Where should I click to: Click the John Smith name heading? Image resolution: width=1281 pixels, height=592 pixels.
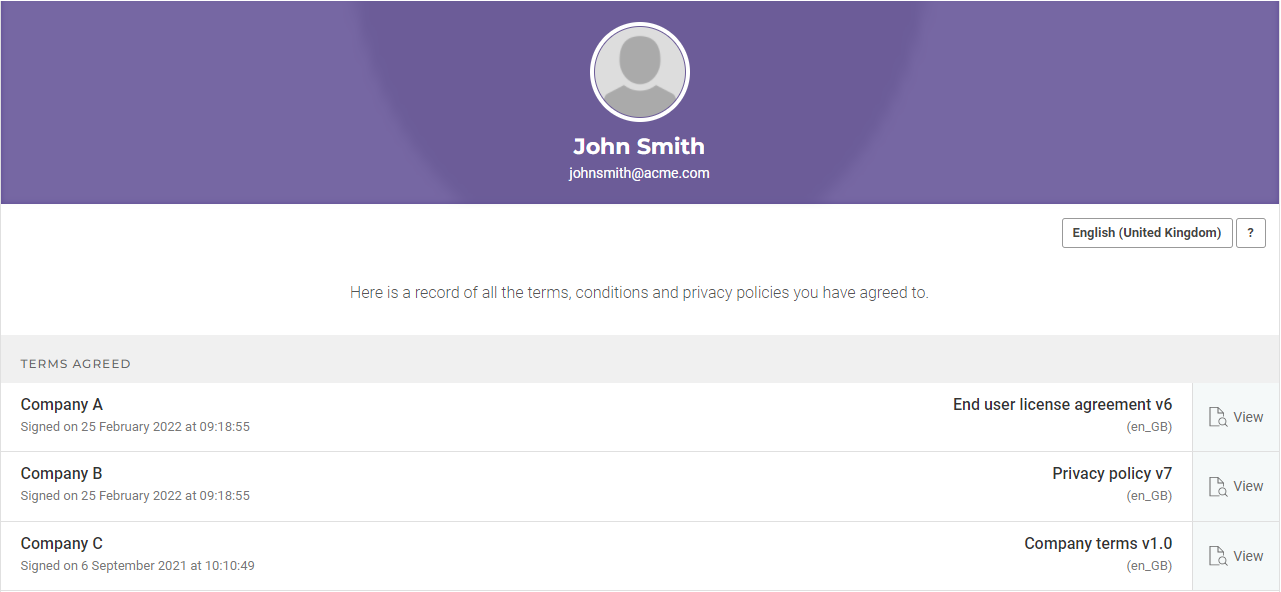point(639,146)
